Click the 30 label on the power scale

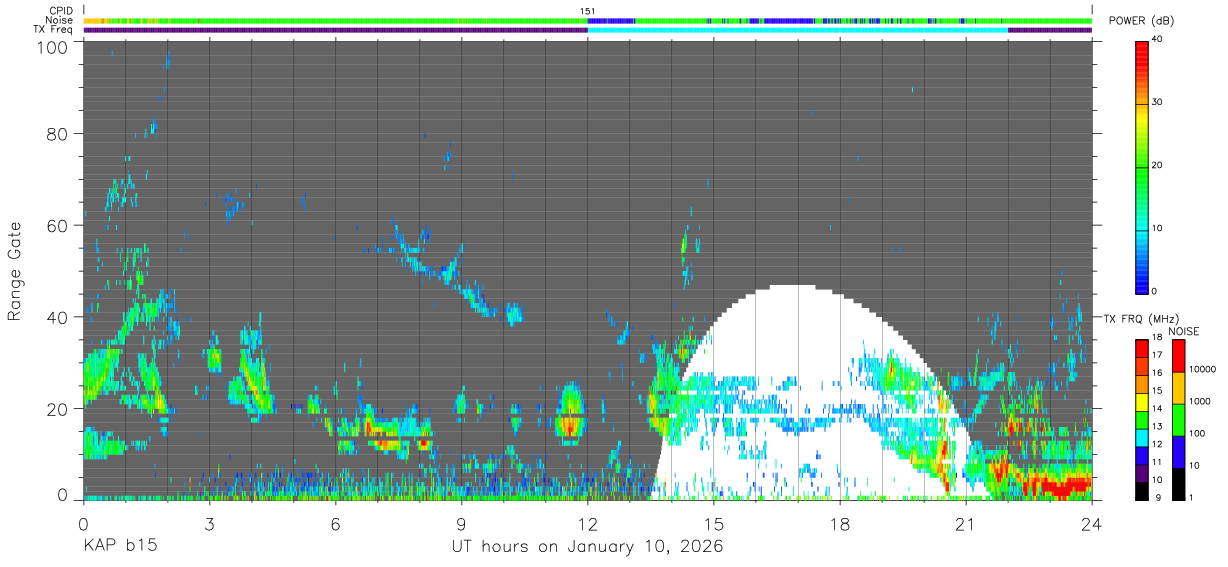1157,103
